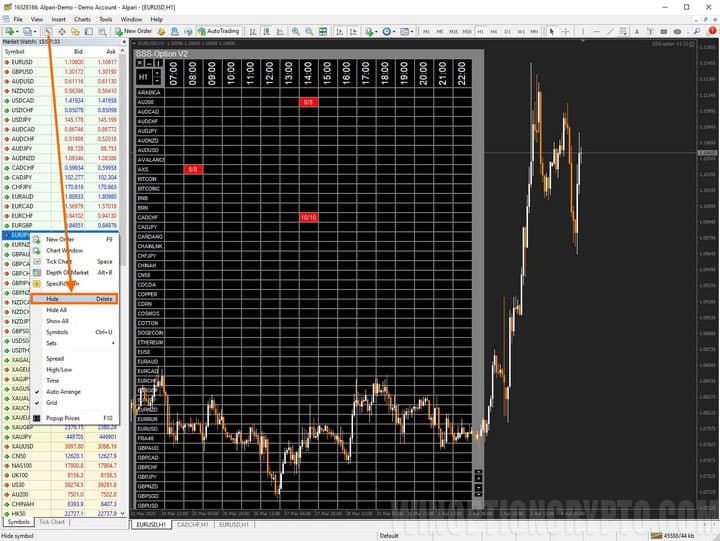Open the Market Watch icon in toolbar
Image resolution: width=720 pixels, height=541 pixels.
[48, 32]
